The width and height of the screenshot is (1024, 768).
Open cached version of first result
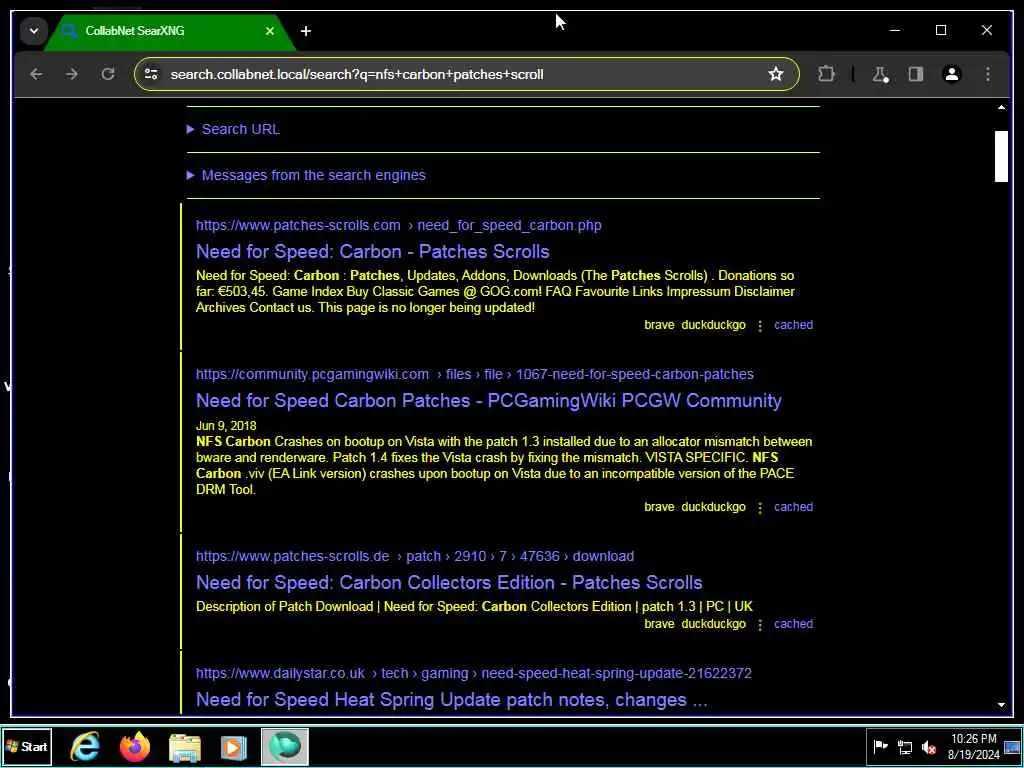[793, 325]
